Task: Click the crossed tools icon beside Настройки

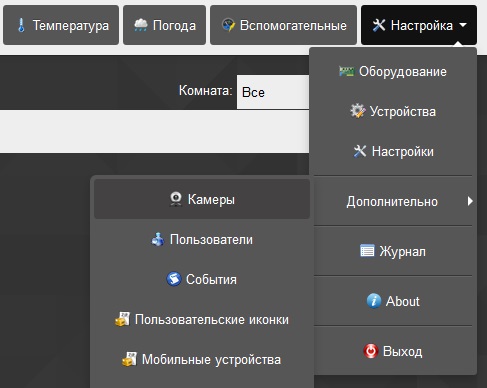Action: (x=360, y=151)
